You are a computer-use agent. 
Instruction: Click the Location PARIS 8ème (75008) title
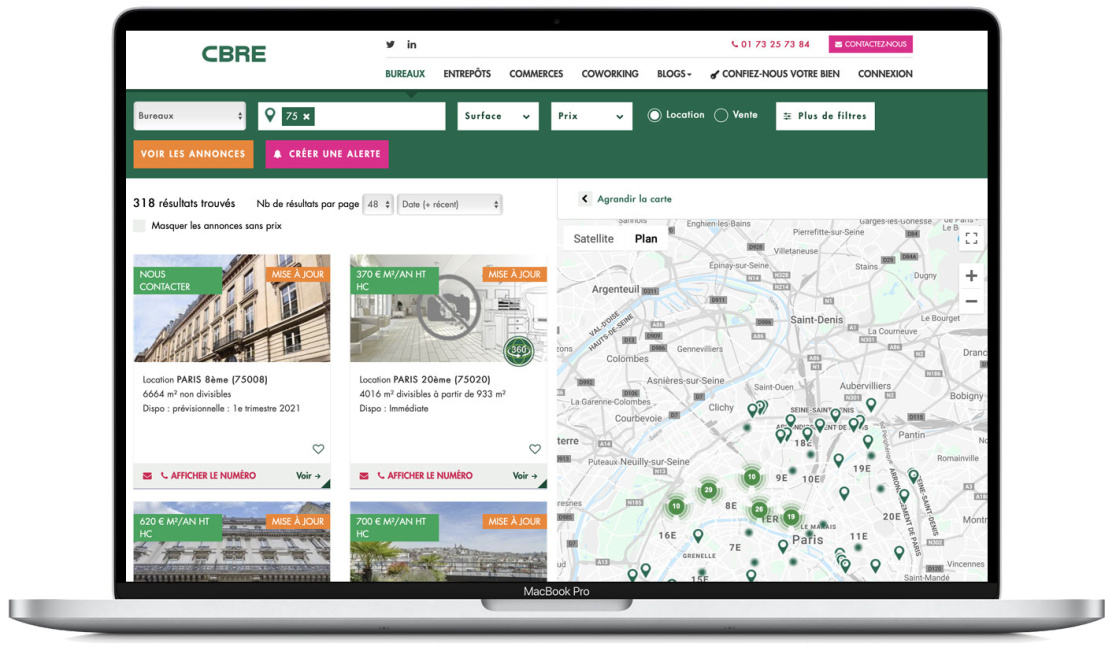[x=205, y=379]
